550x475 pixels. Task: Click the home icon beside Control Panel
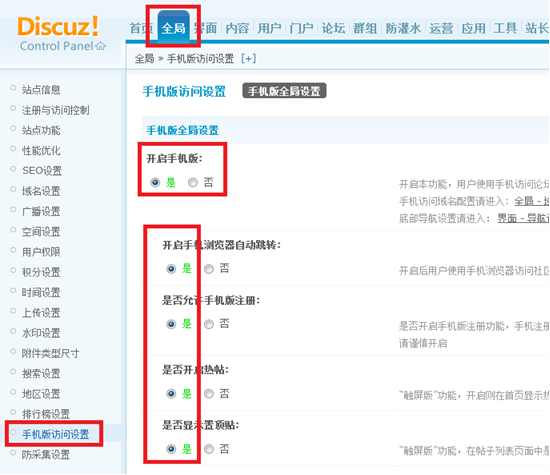(x=100, y=46)
